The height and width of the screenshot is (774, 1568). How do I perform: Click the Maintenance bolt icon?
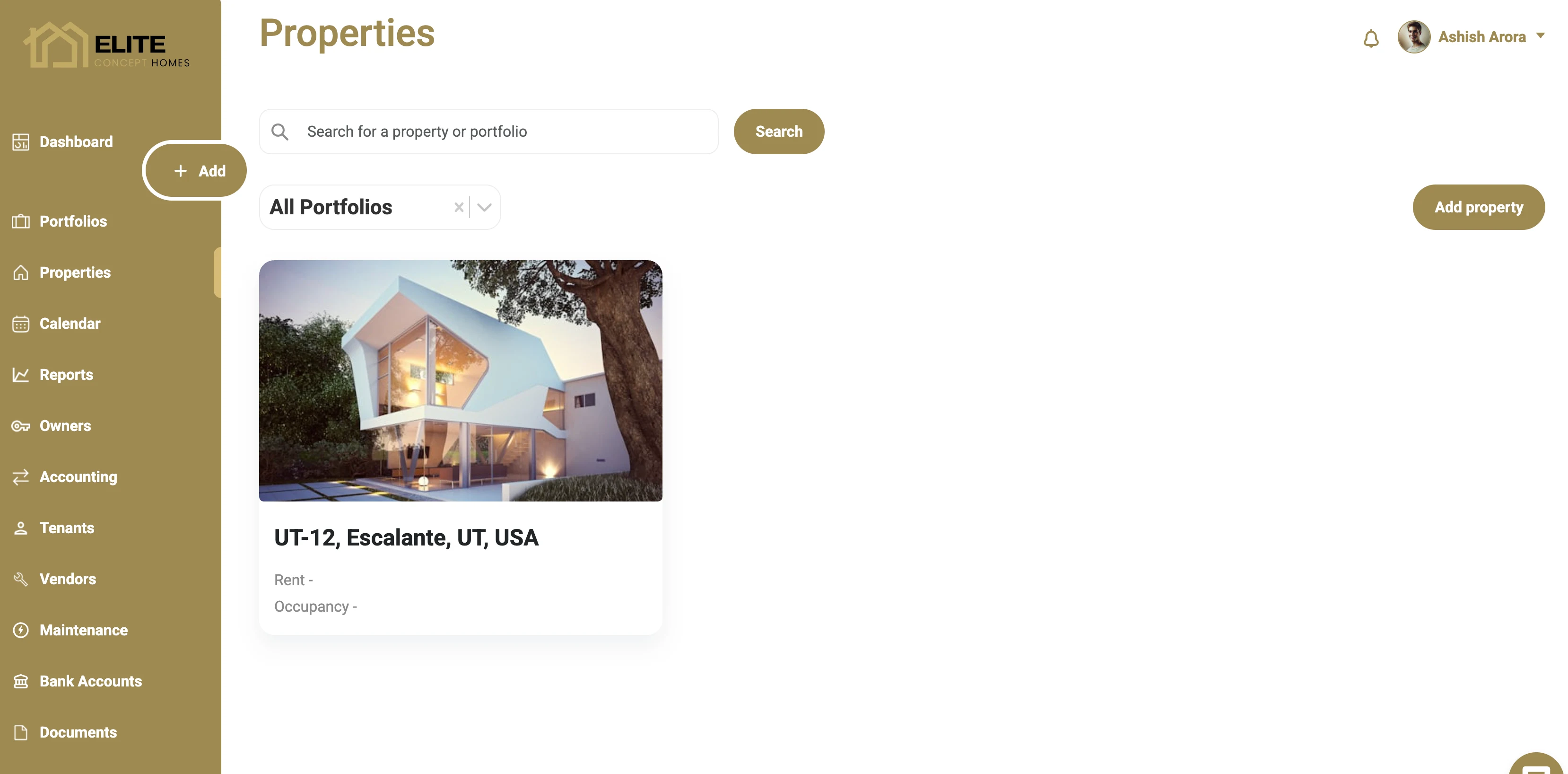[x=21, y=630]
